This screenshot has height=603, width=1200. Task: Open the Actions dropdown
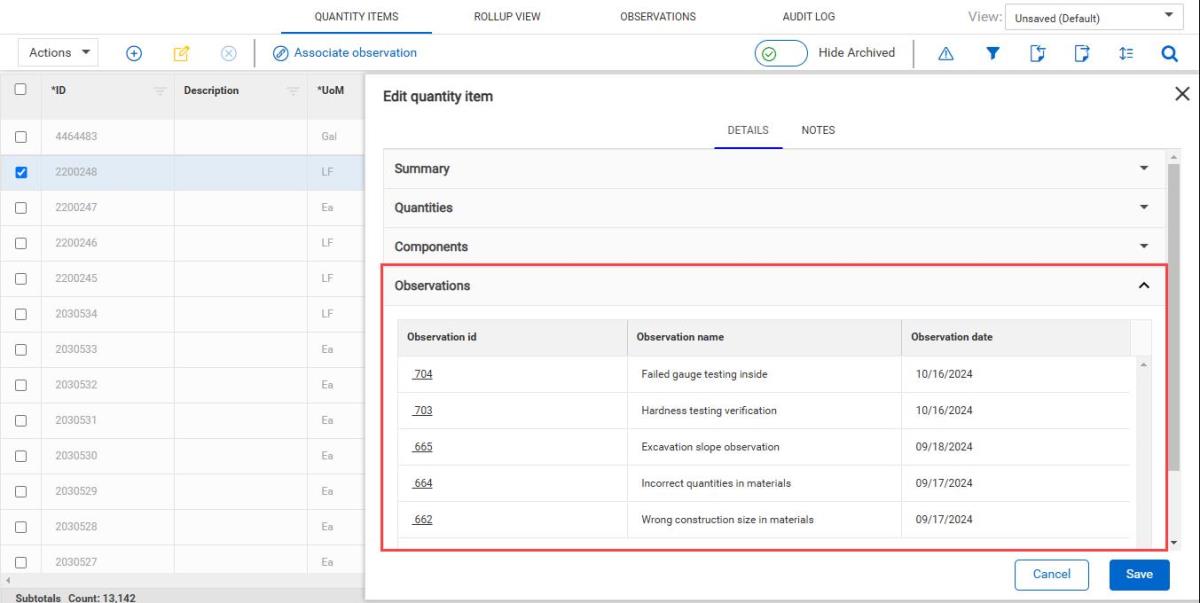coord(59,53)
